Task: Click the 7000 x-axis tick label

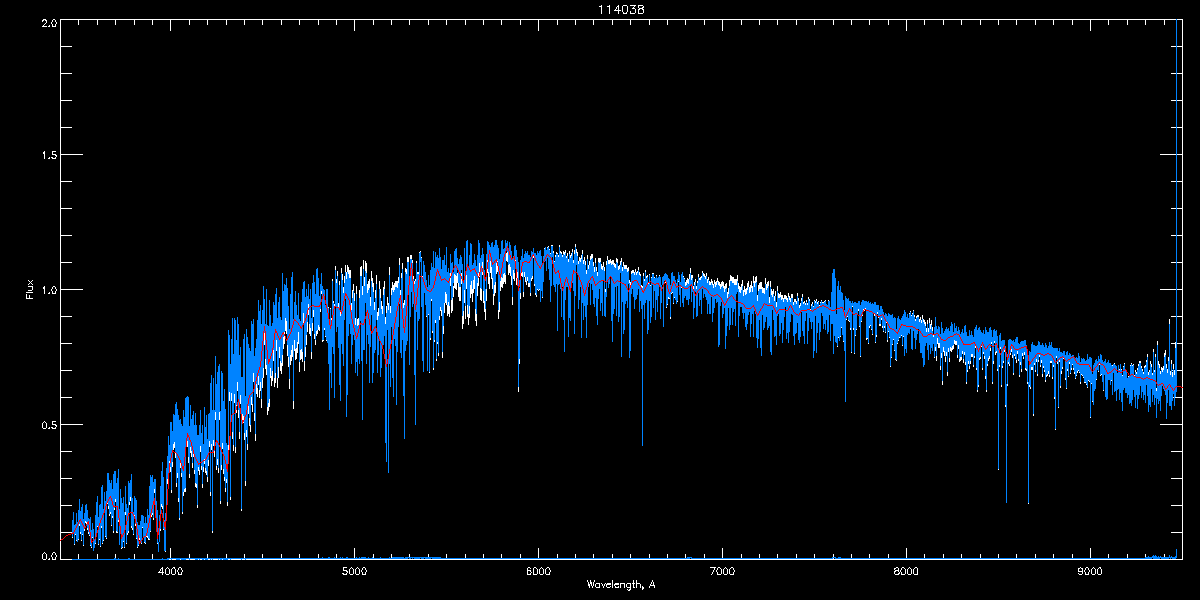Action: click(x=722, y=572)
